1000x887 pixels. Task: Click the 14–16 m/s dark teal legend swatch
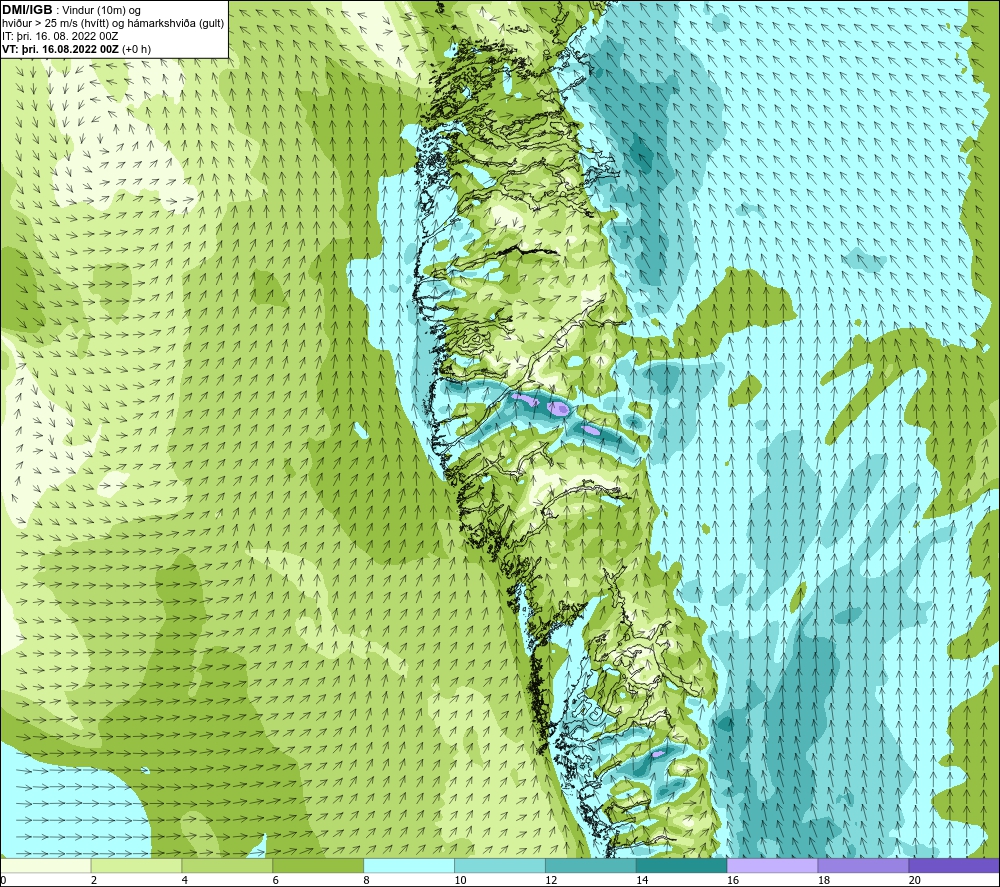pos(682,865)
